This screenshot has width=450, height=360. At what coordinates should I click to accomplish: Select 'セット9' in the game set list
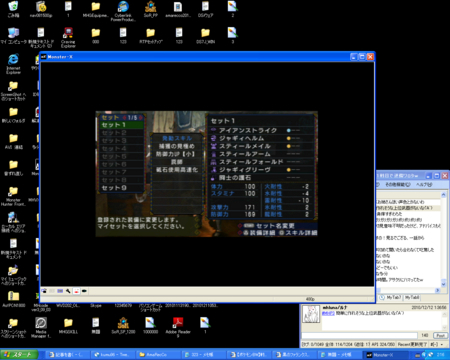point(122,188)
